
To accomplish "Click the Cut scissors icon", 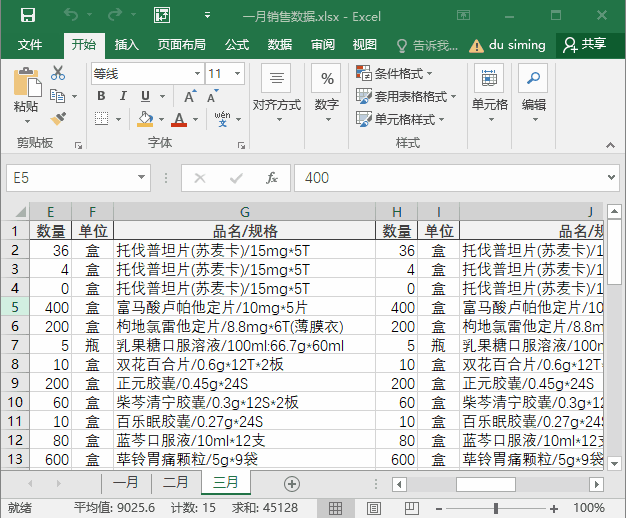I will click(58, 73).
